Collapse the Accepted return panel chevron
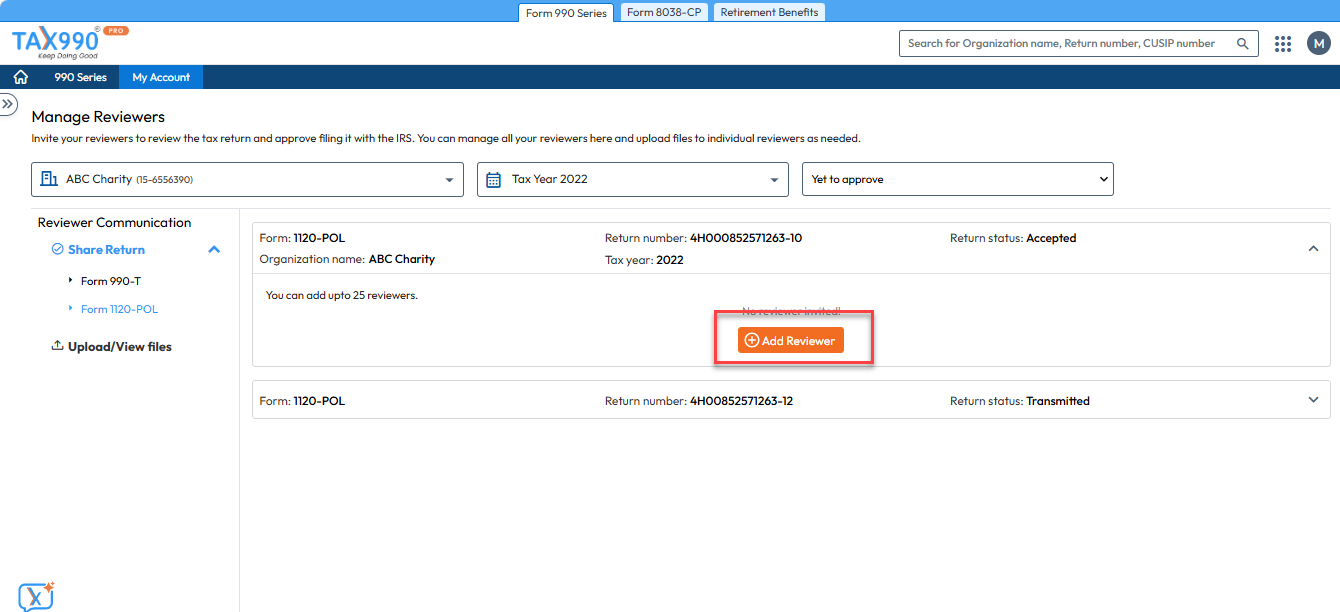The image size is (1340, 612). [x=1314, y=249]
